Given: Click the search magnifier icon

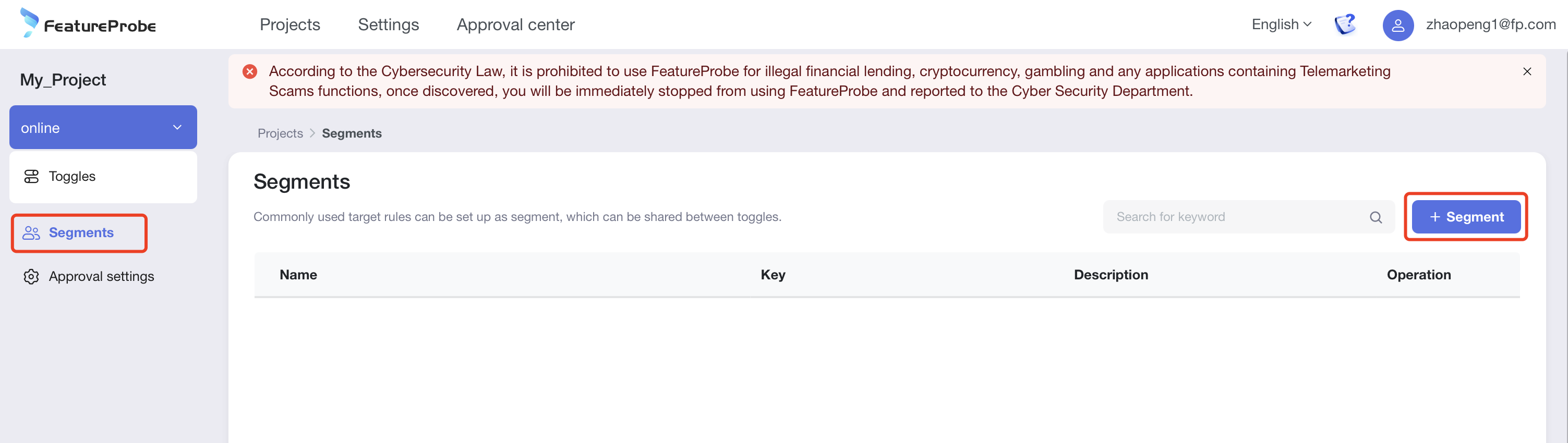Looking at the screenshot, I should [1376, 217].
